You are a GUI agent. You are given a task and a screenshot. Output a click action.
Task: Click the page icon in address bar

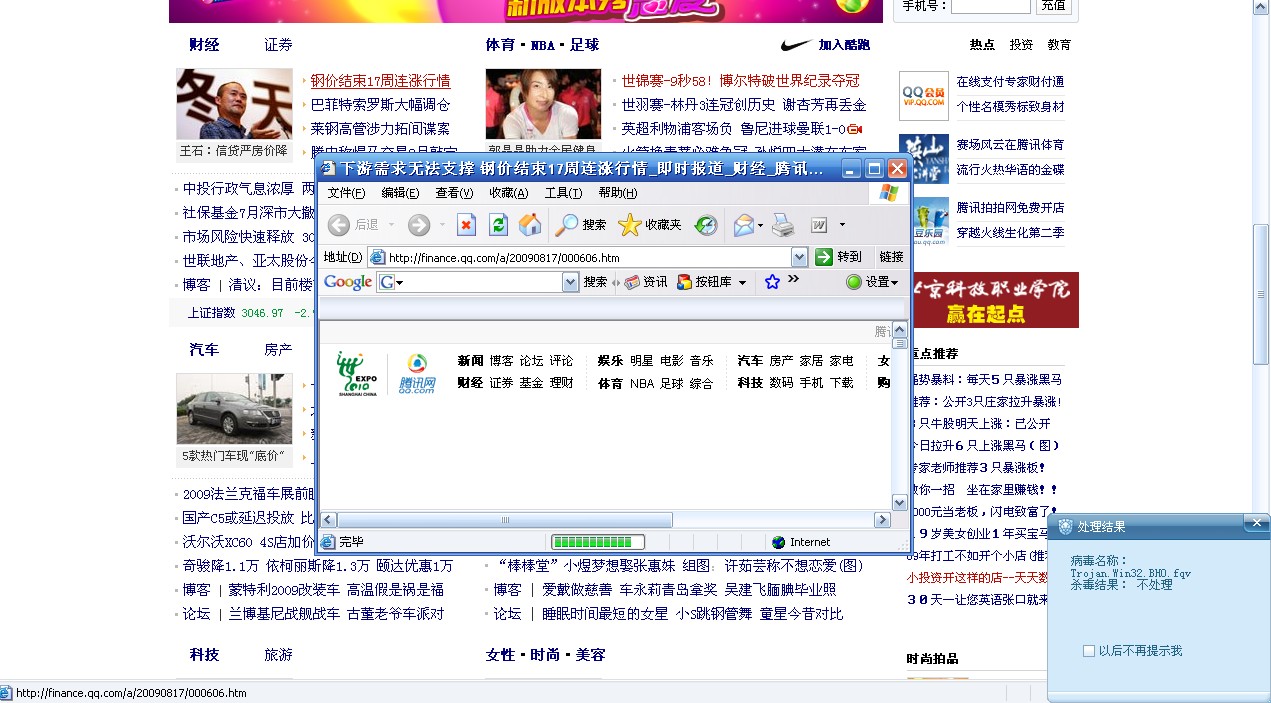(378, 257)
